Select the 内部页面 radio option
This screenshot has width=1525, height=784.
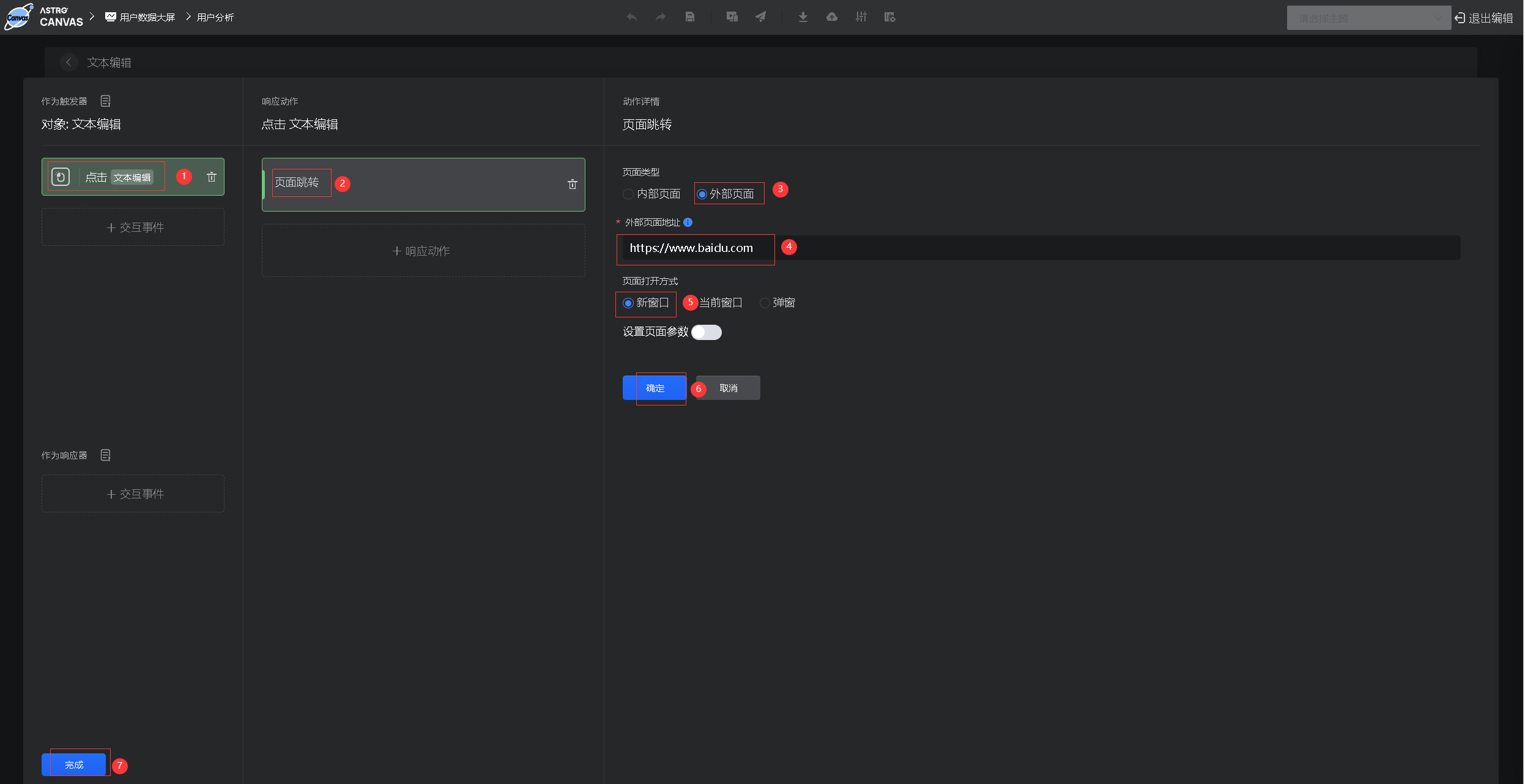[x=628, y=194]
